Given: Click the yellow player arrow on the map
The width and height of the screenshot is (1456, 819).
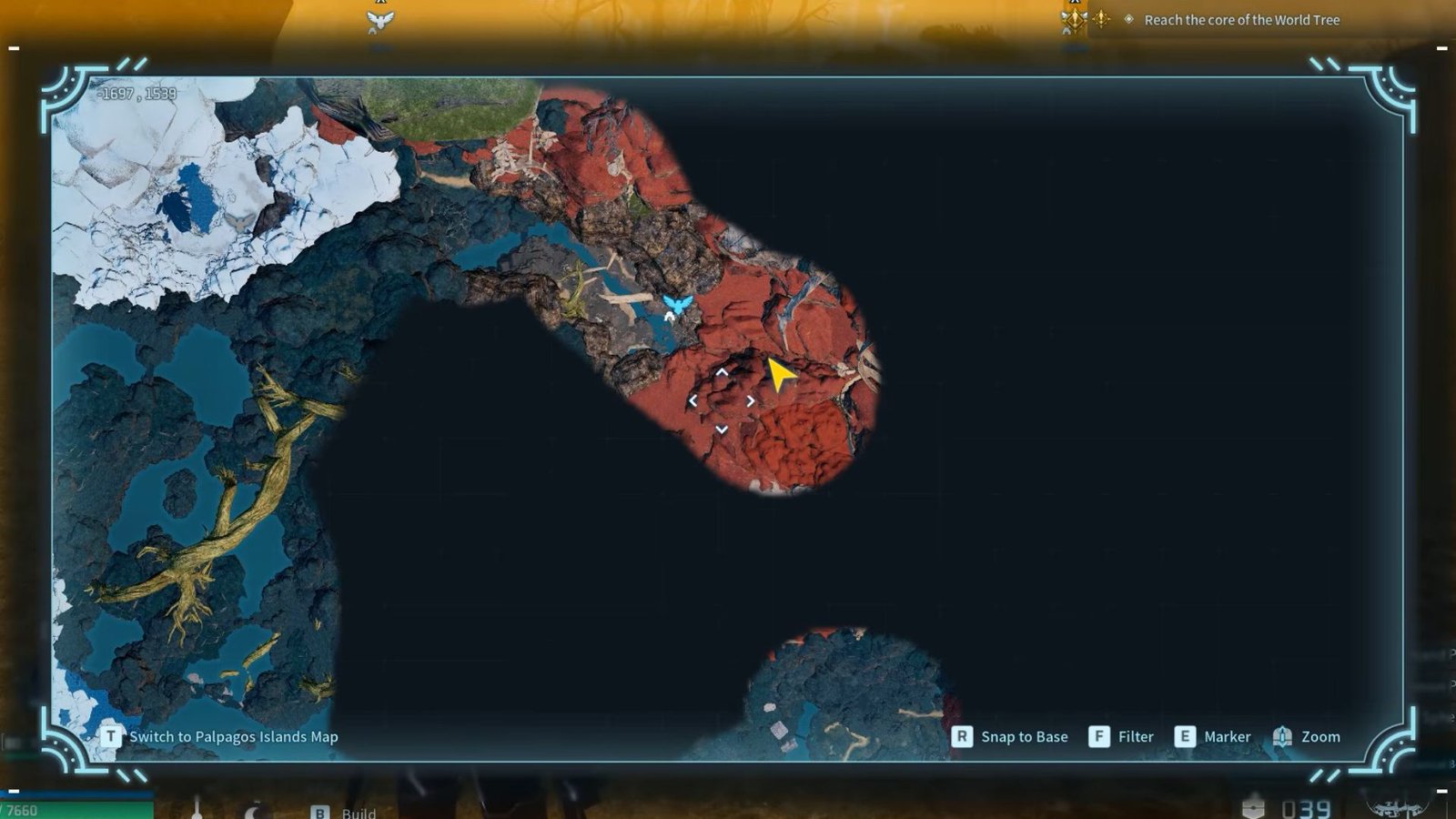Looking at the screenshot, I should tap(781, 374).
